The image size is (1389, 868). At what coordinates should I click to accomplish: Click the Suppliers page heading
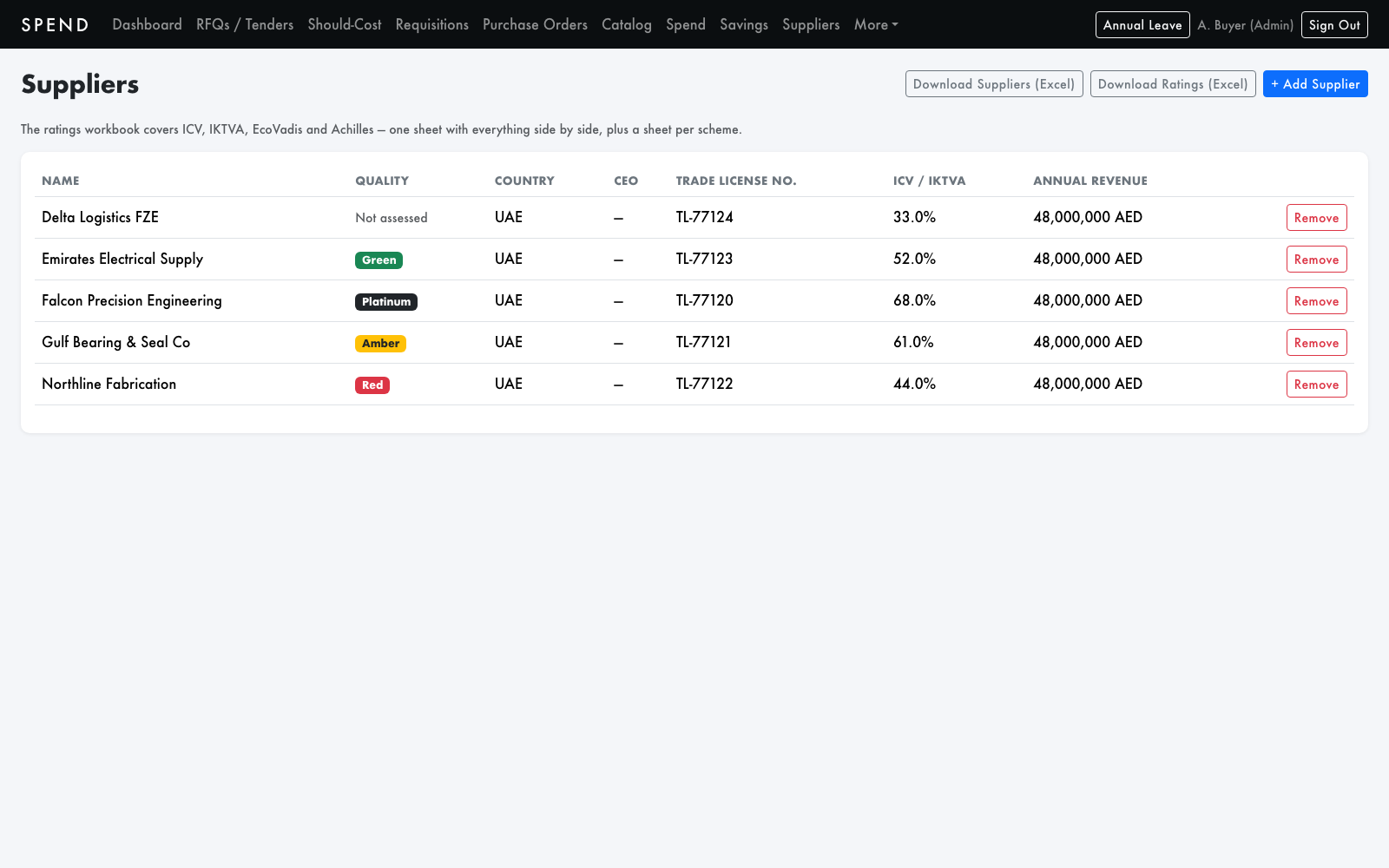click(x=80, y=84)
